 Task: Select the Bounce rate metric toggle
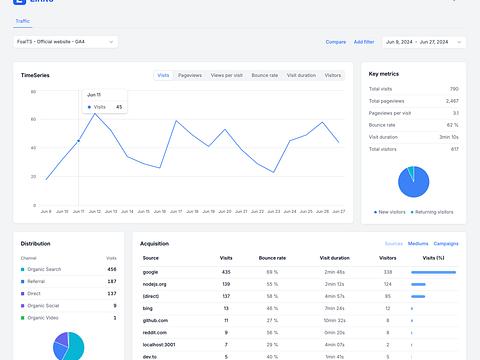coord(265,75)
